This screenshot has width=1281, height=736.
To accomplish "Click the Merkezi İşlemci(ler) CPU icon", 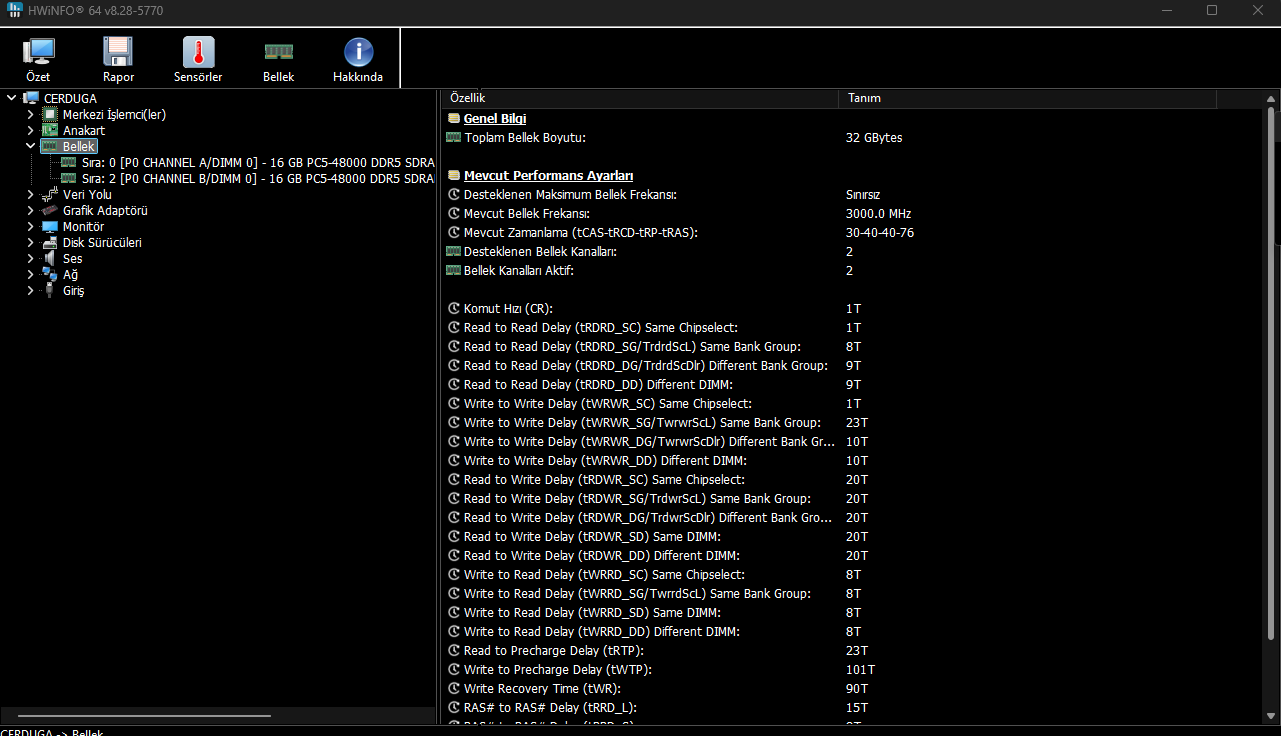I will [50, 114].
